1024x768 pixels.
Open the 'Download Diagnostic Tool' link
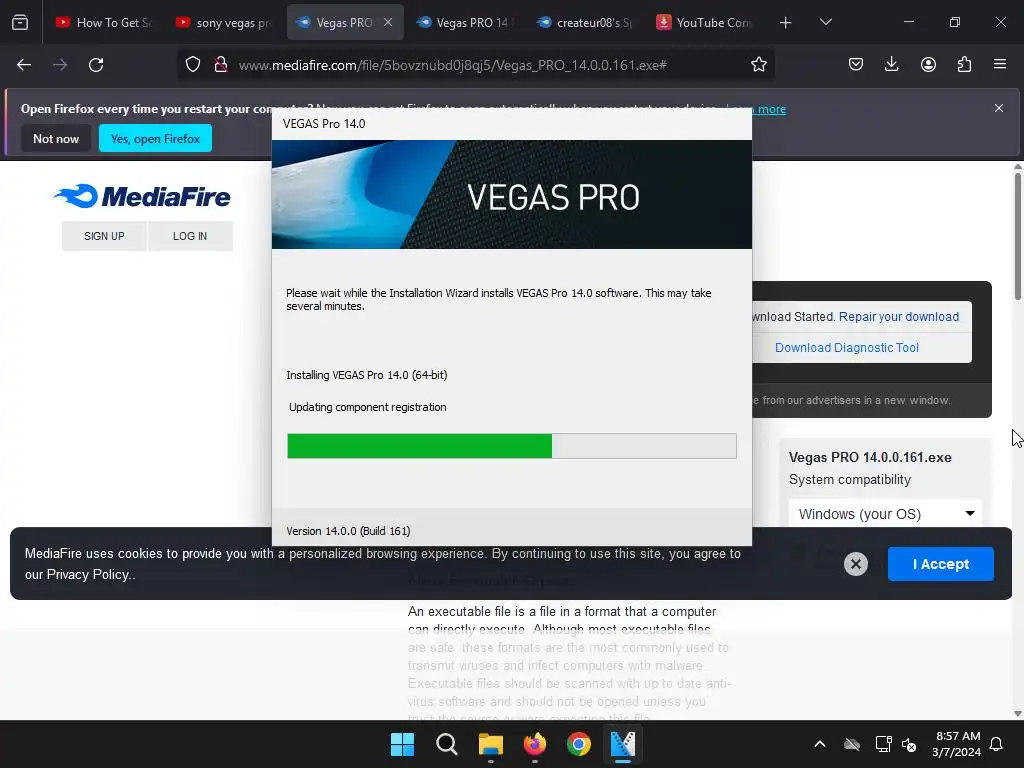[x=846, y=347]
